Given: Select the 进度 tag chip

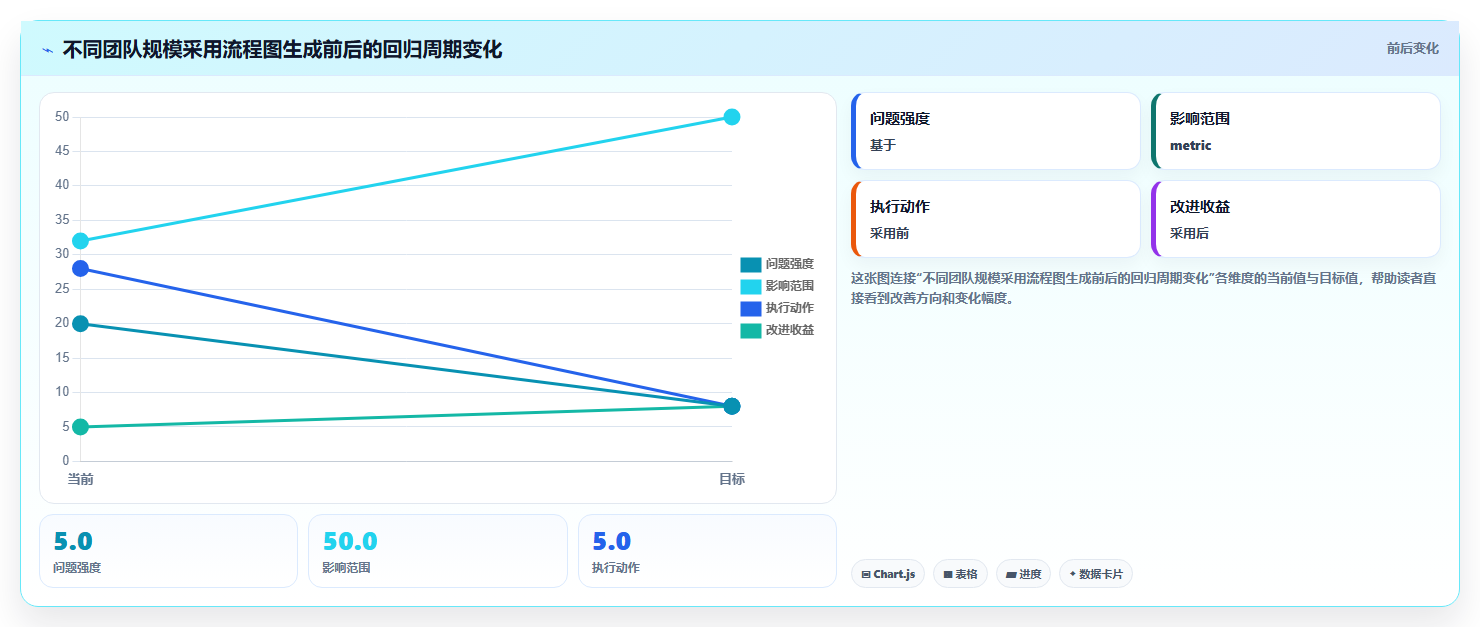Looking at the screenshot, I should [x=1023, y=574].
